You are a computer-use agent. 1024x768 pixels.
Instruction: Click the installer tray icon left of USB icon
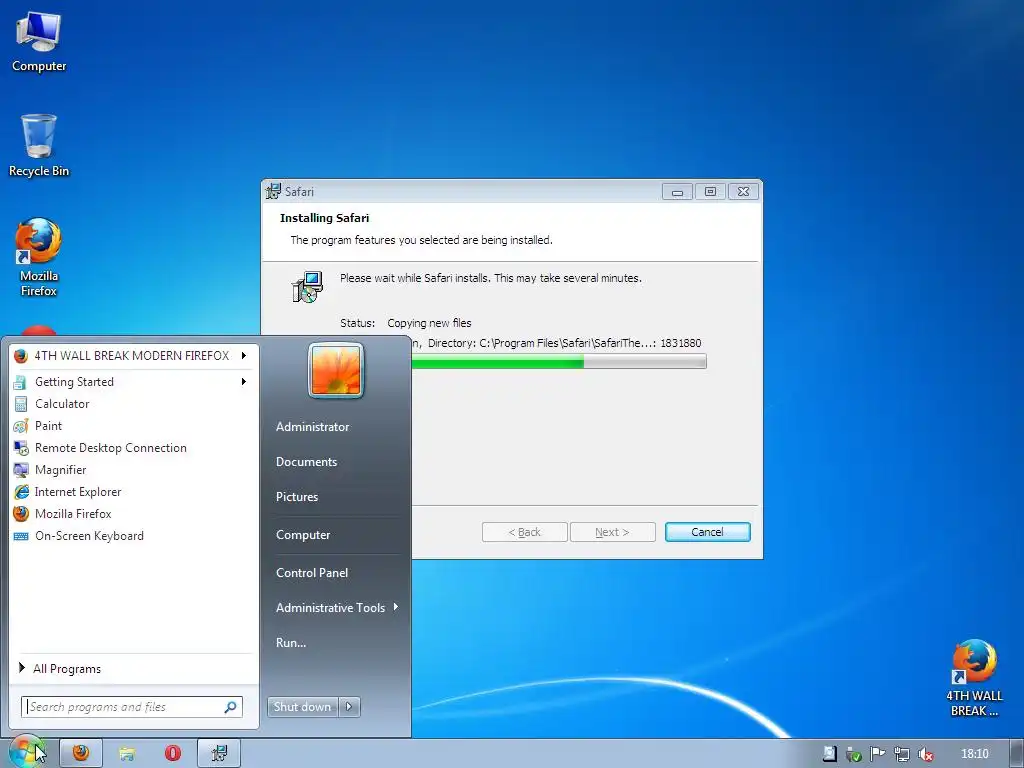829,754
